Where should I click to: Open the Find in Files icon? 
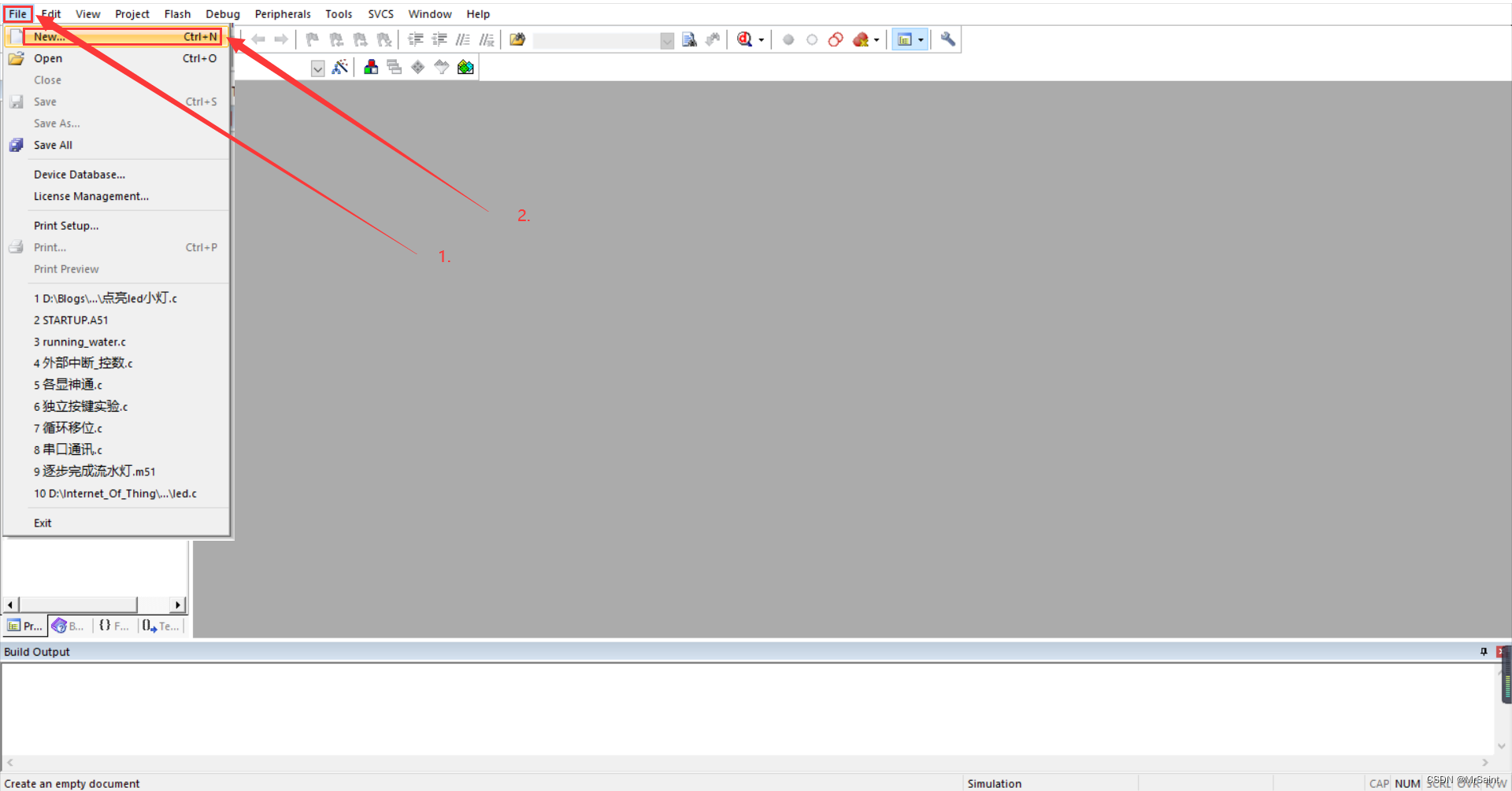tap(517, 39)
